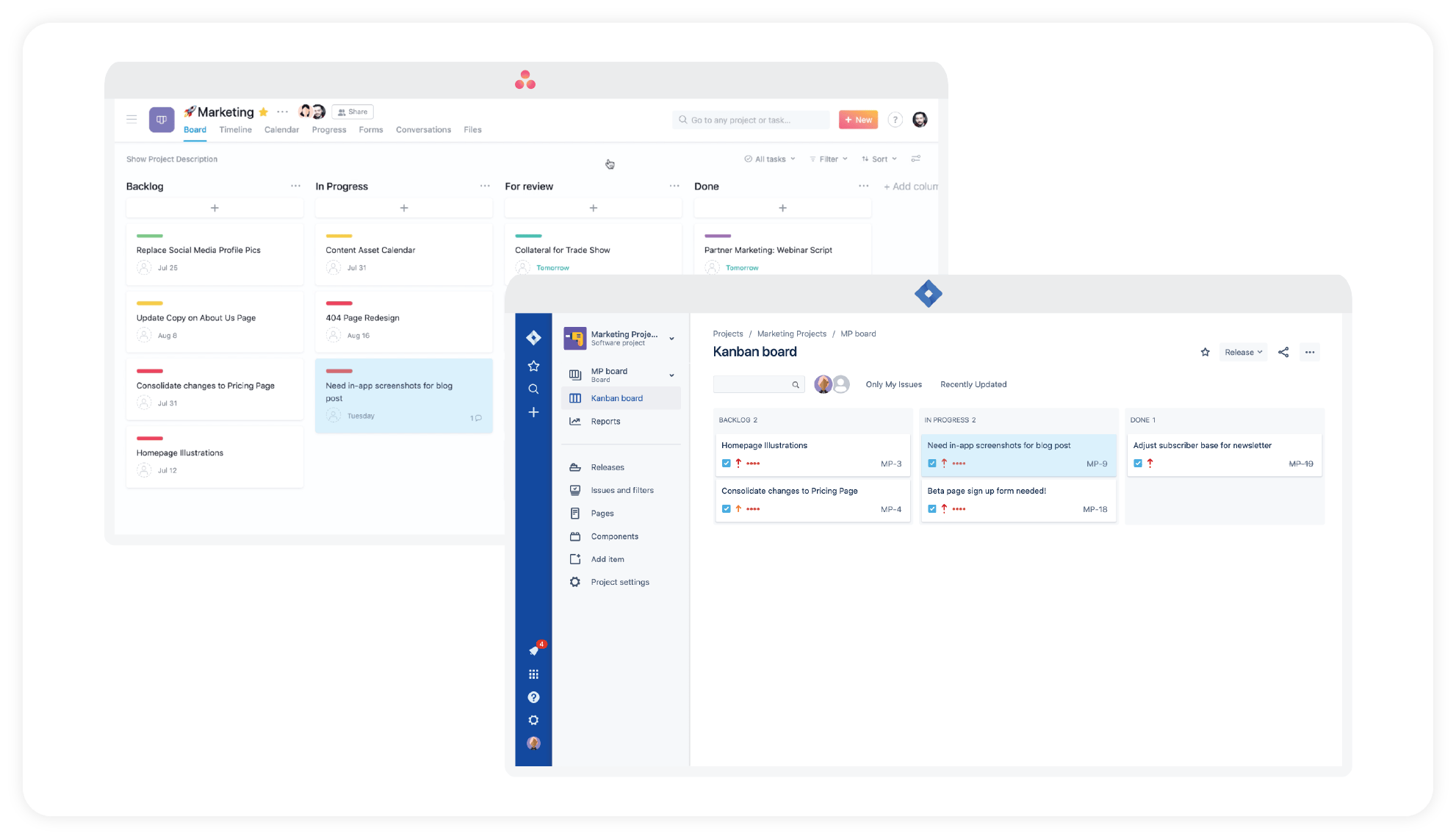Open Asana hamburger sidebar menu

[131, 119]
